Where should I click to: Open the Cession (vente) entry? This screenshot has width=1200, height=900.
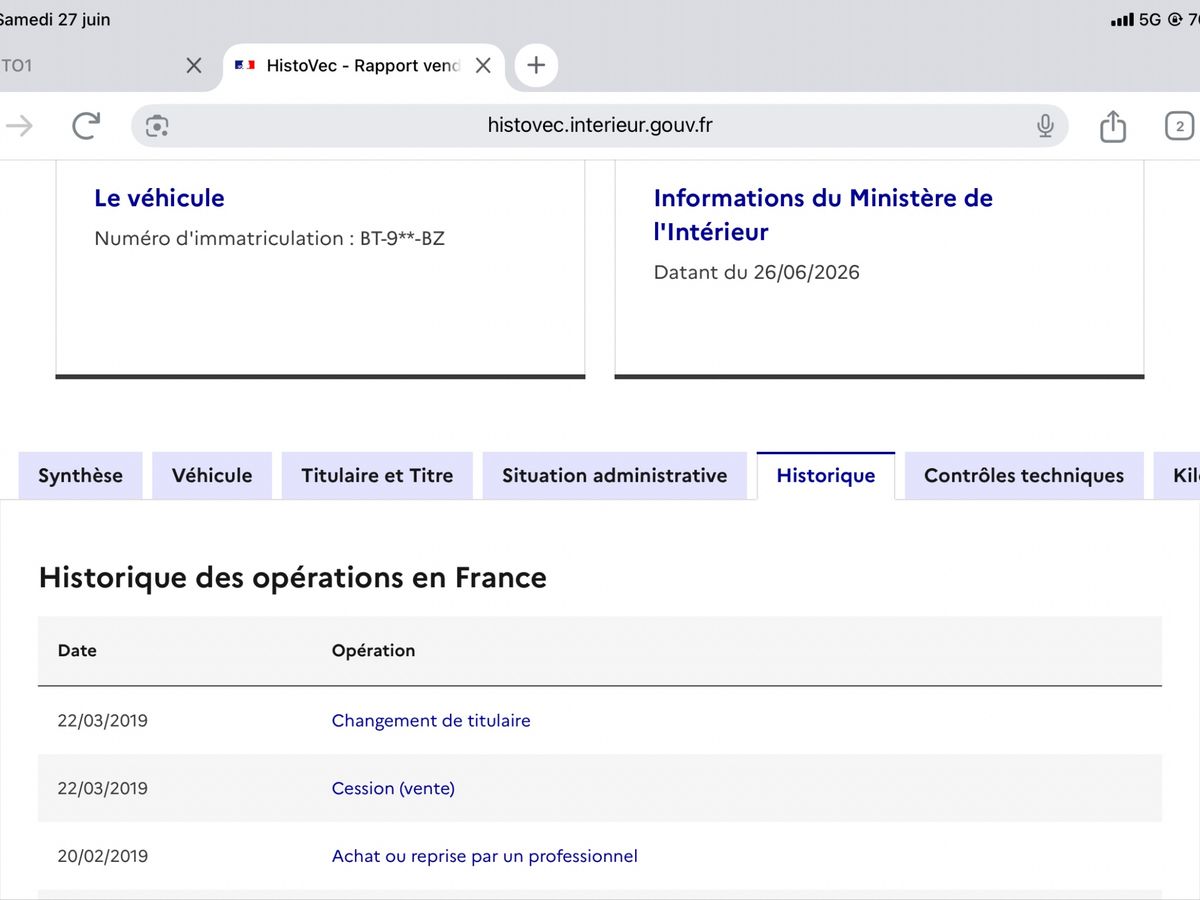[x=393, y=788]
